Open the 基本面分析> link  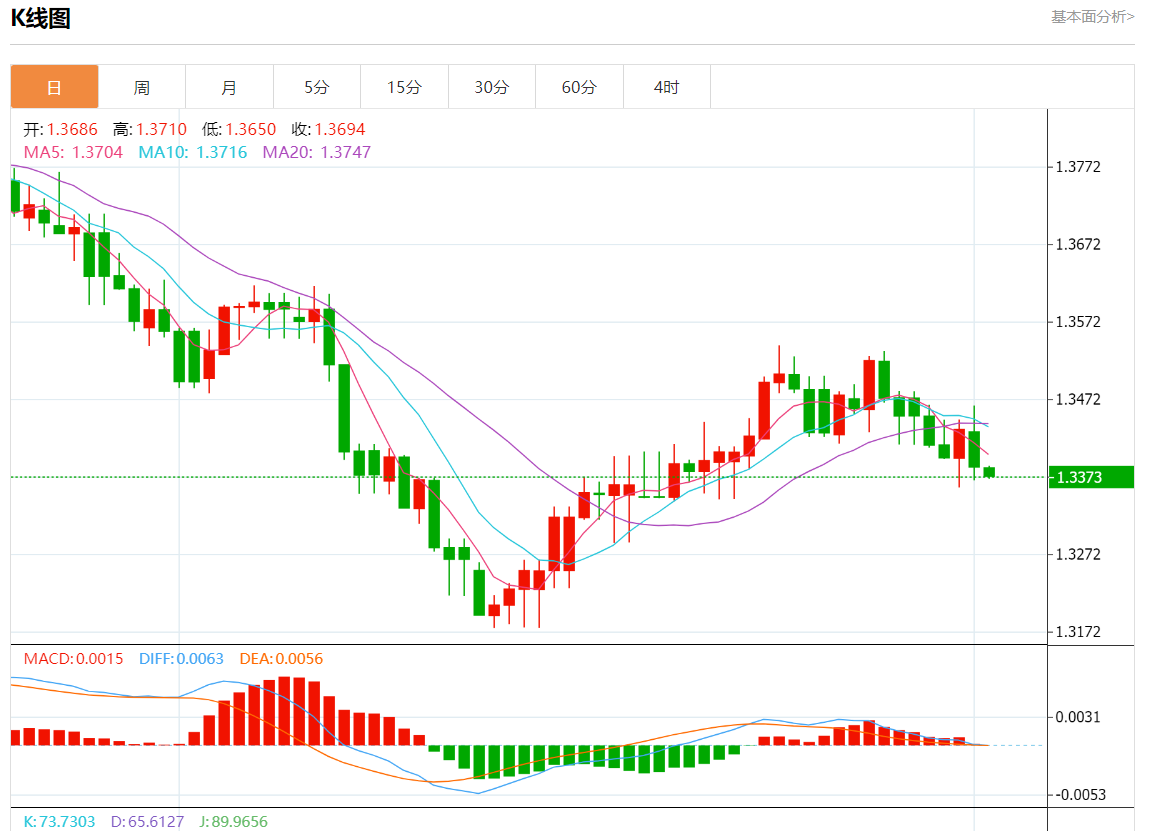(x=1092, y=17)
